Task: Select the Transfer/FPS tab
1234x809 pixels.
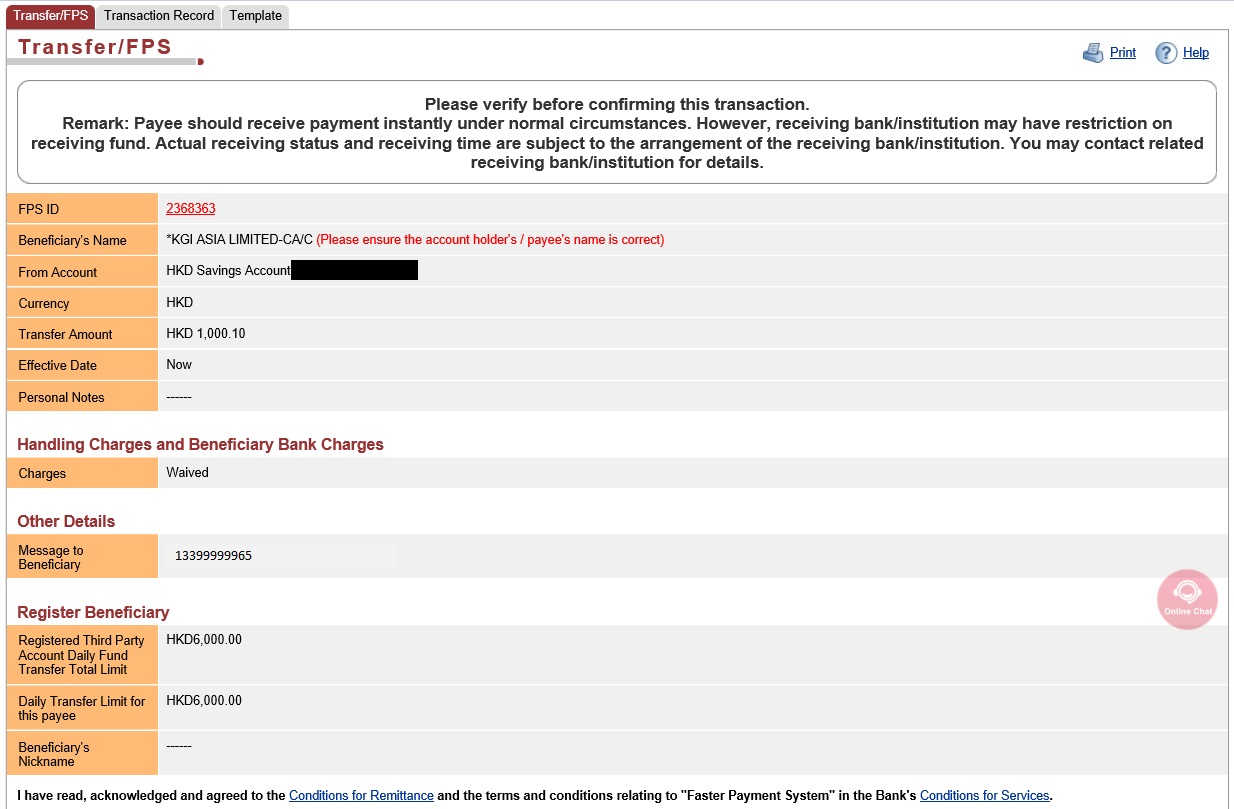Action: click(x=51, y=16)
